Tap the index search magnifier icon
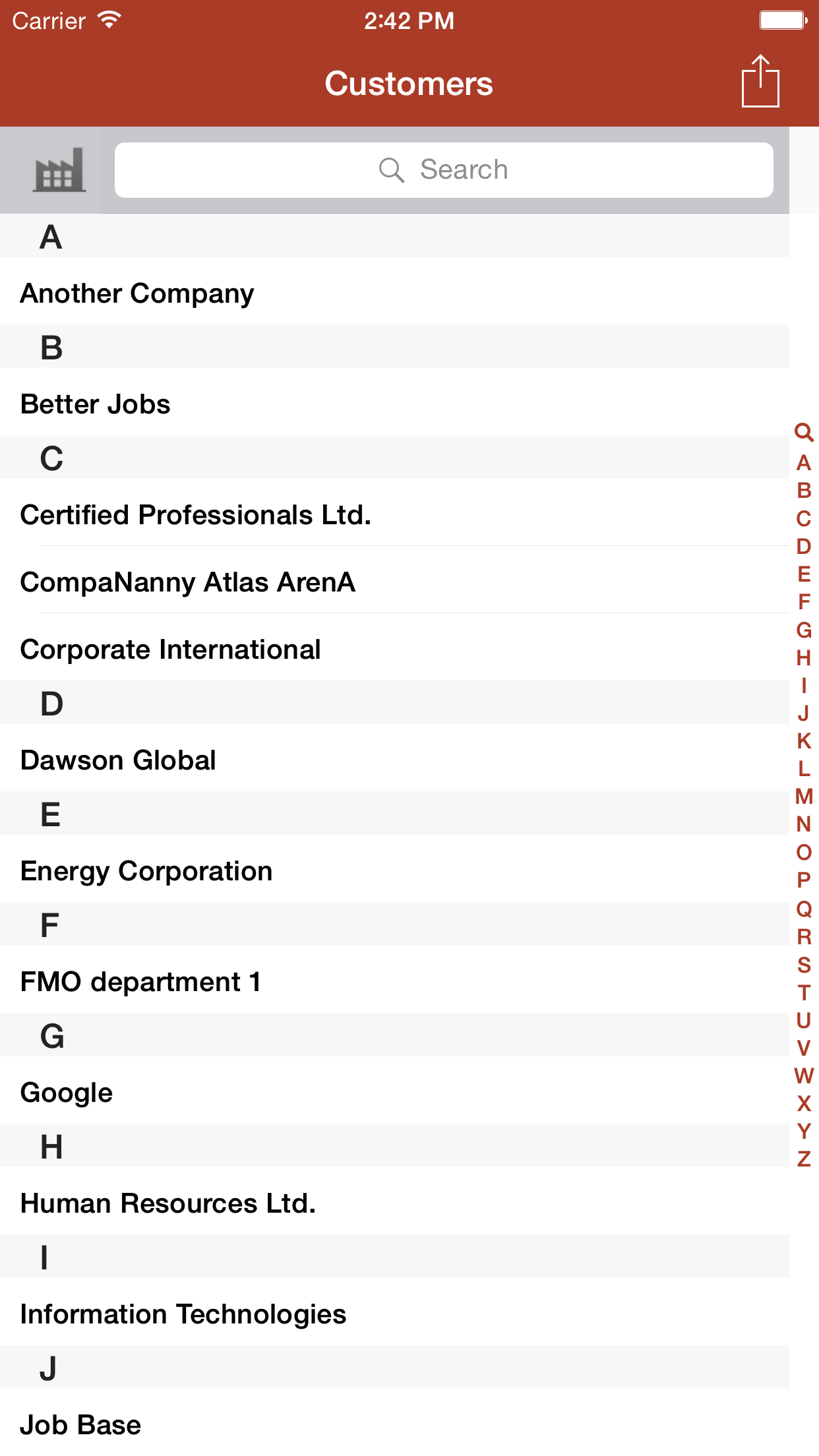 pos(804,433)
